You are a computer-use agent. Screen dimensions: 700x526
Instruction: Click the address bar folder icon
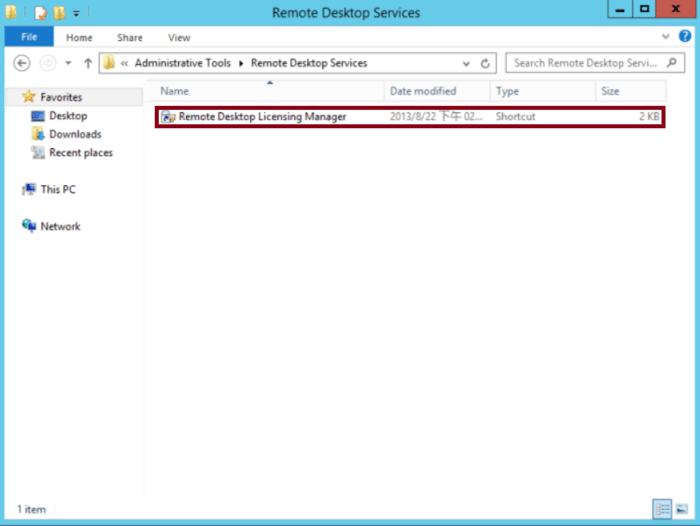pyautogui.click(x=109, y=63)
